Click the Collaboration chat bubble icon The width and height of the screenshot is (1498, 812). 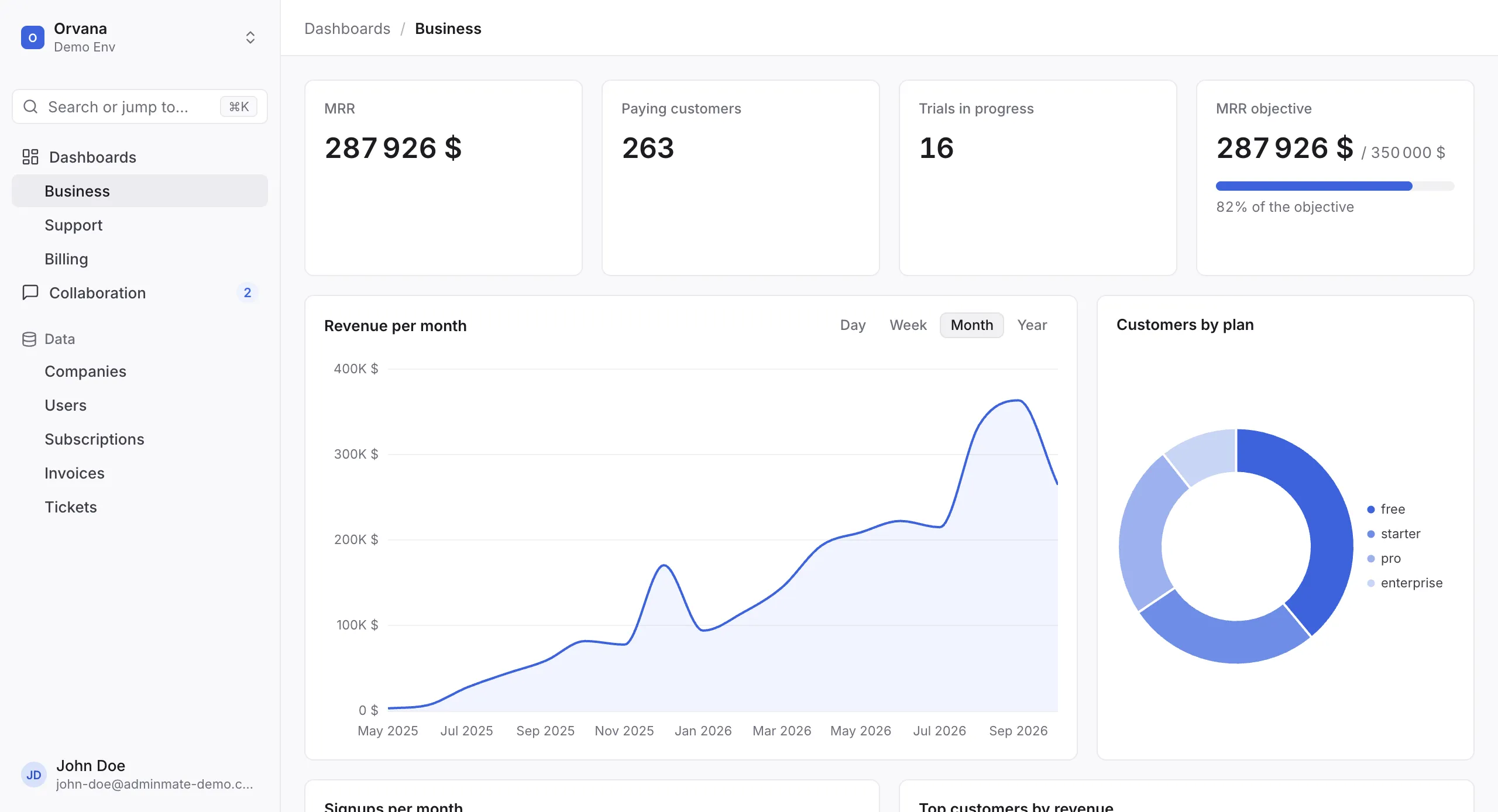pyautogui.click(x=30, y=293)
